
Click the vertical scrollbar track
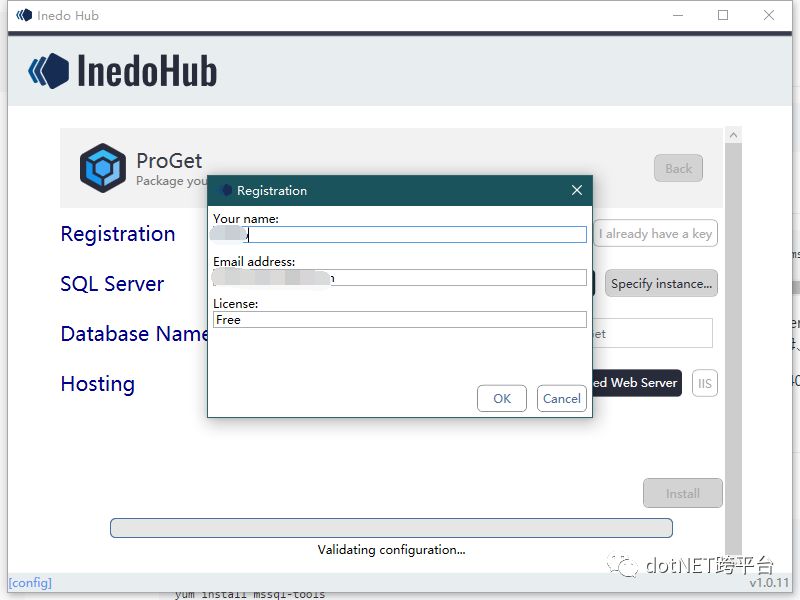point(733,347)
